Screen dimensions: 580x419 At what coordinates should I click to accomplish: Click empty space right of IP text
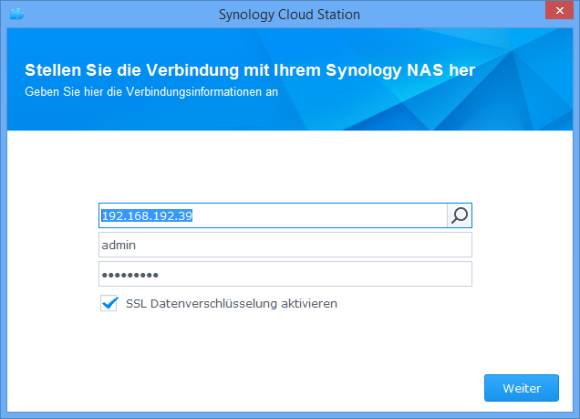318,216
